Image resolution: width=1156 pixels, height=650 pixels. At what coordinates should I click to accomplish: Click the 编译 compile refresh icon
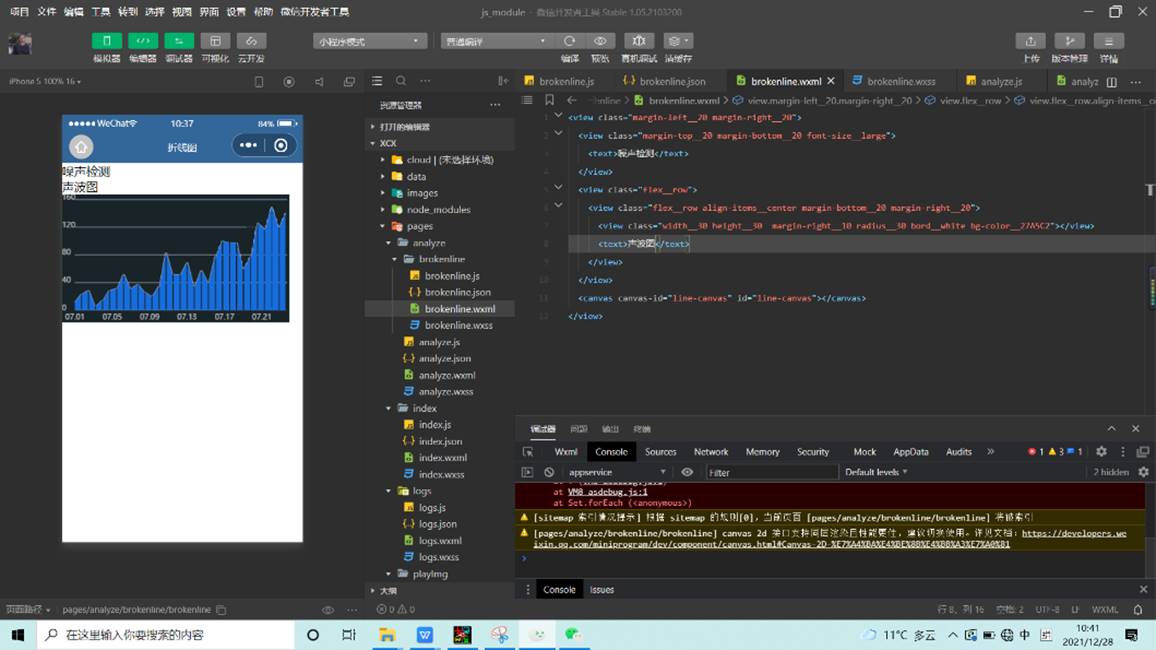(569, 41)
